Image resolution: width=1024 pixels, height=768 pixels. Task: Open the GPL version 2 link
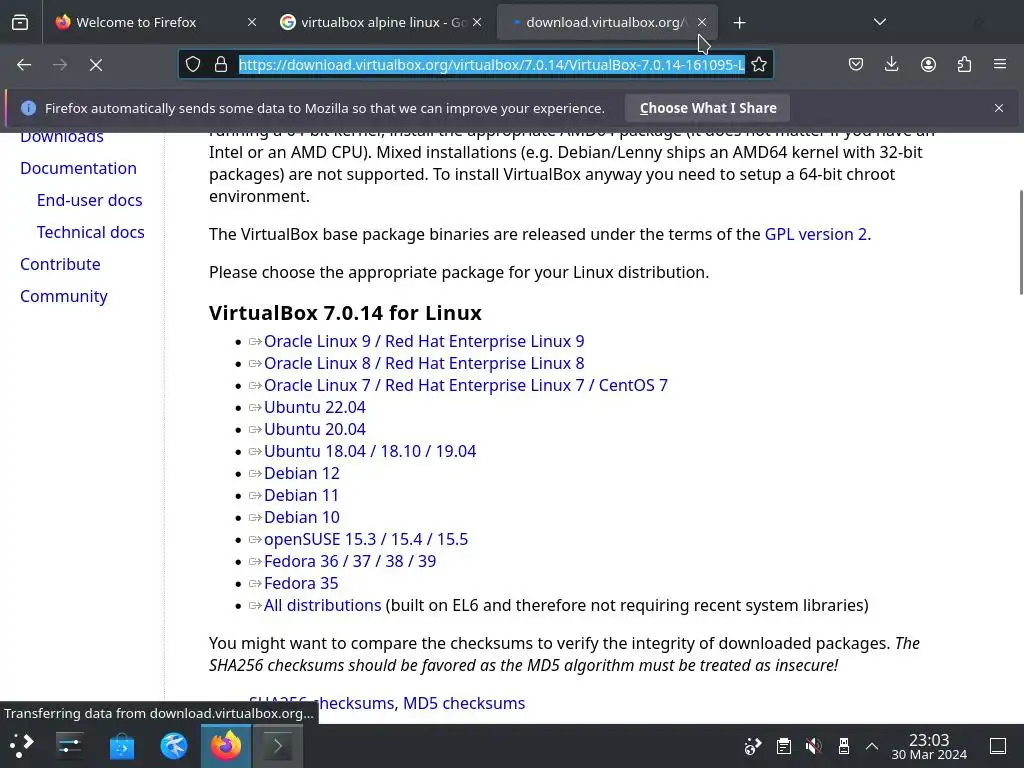click(x=816, y=234)
